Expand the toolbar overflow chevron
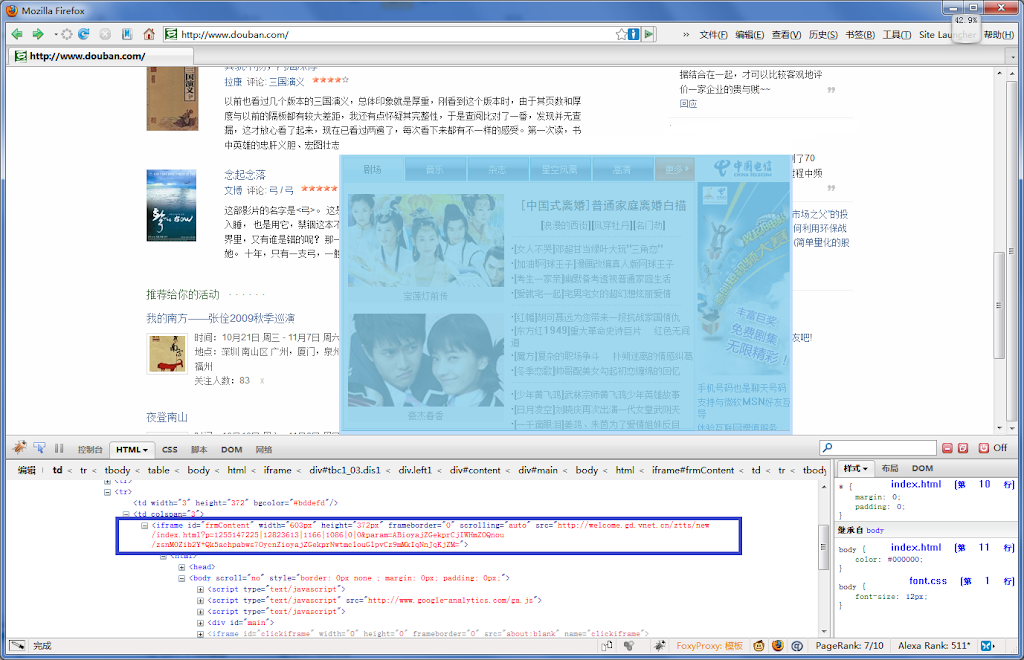This screenshot has width=1024, height=660. tap(686, 35)
